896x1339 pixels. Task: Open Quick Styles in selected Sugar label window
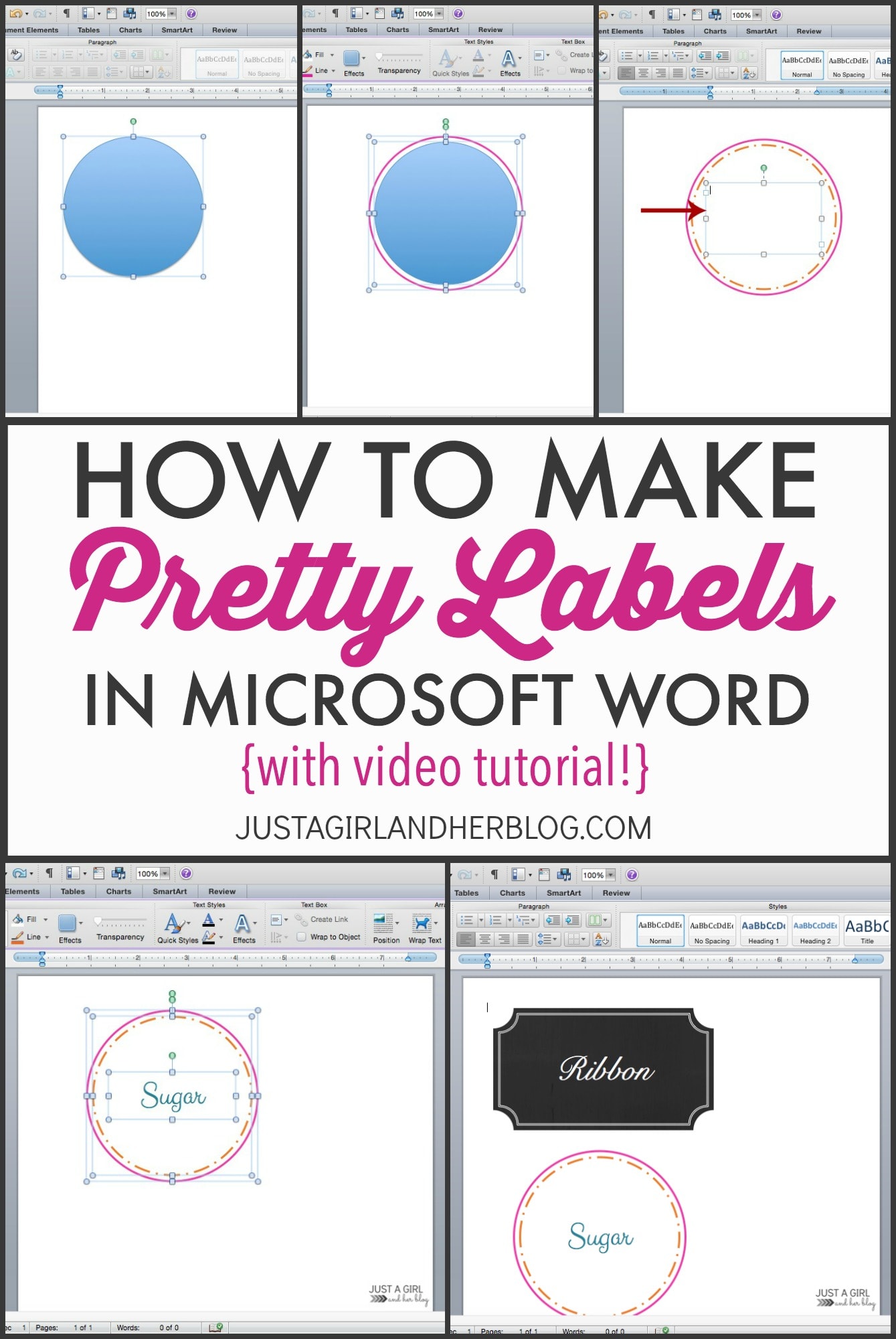pyautogui.click(x=177, y=929)
